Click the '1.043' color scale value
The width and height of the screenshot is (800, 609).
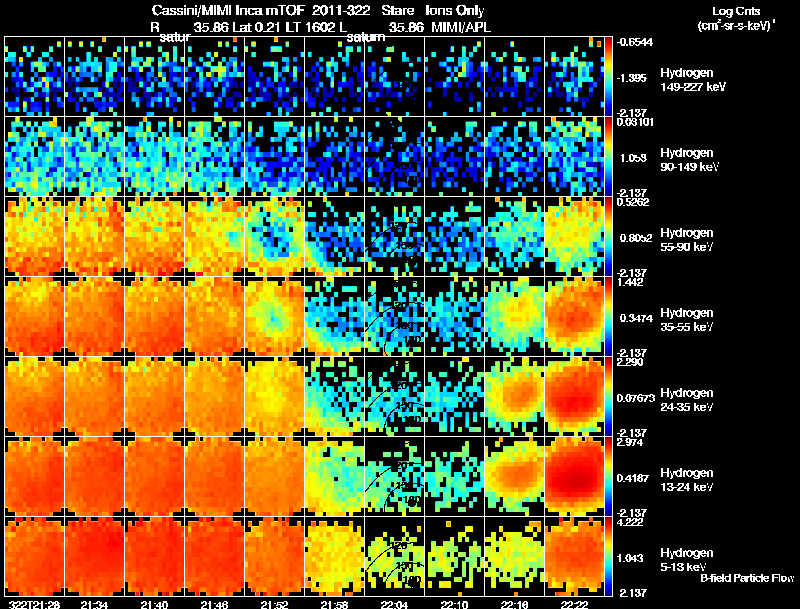(x=632, y=558)
